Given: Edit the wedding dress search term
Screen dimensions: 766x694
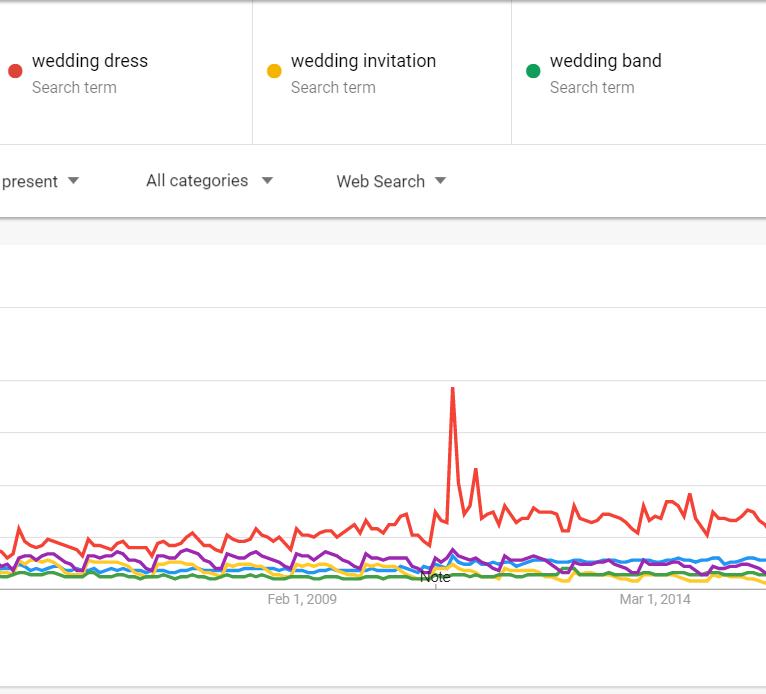Looking at the screenshot, I should pos(89,61).
